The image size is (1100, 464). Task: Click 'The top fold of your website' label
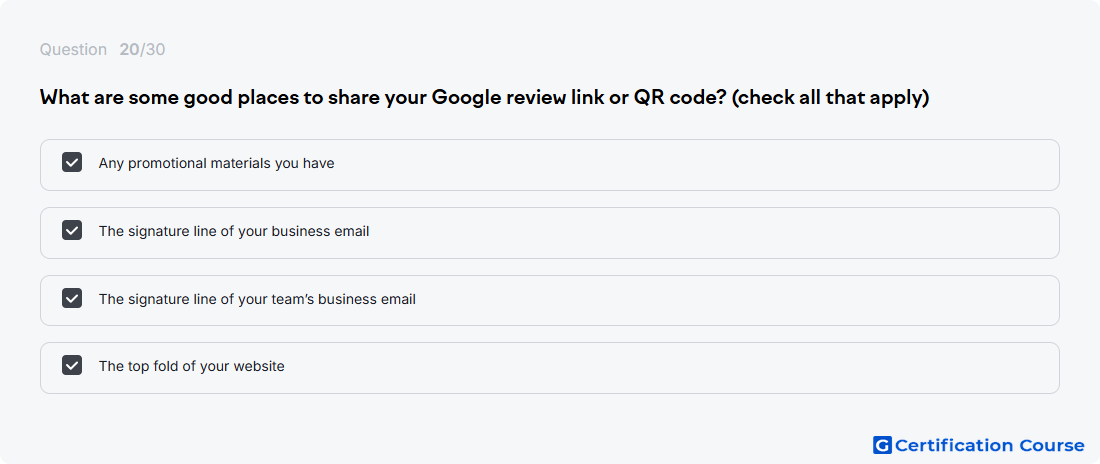coord(192,366)
